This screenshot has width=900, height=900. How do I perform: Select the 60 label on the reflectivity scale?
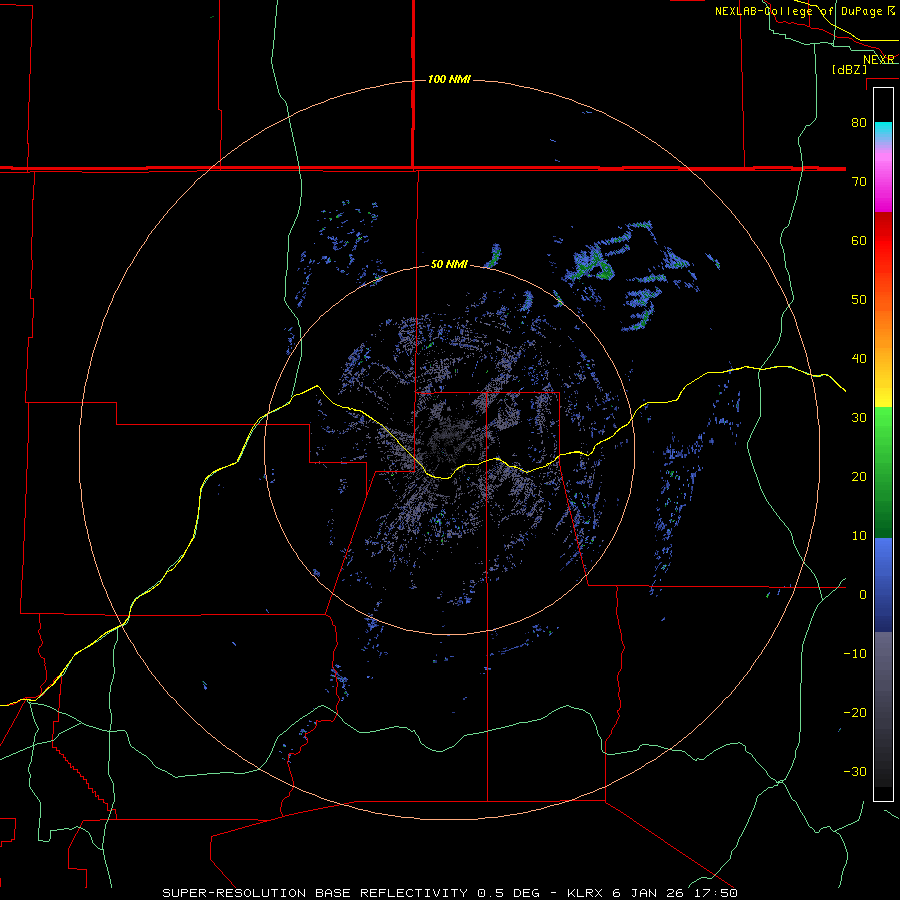(x=859, y=241)
